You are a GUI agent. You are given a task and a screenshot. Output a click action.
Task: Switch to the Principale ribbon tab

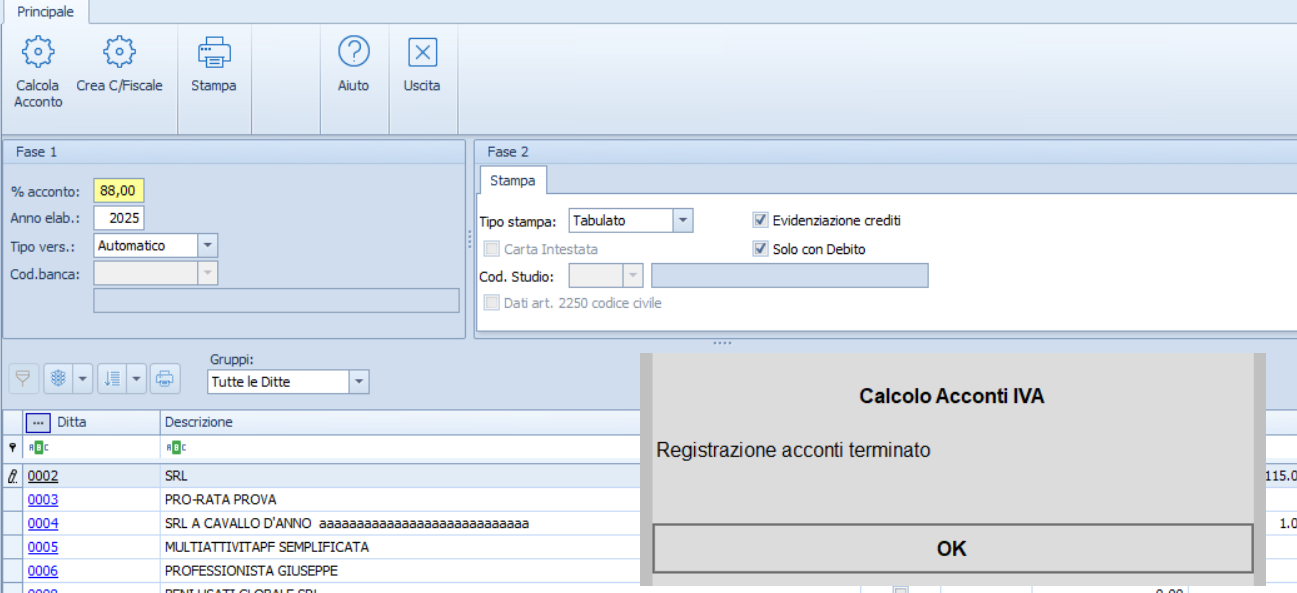click(x=45, y=12)
